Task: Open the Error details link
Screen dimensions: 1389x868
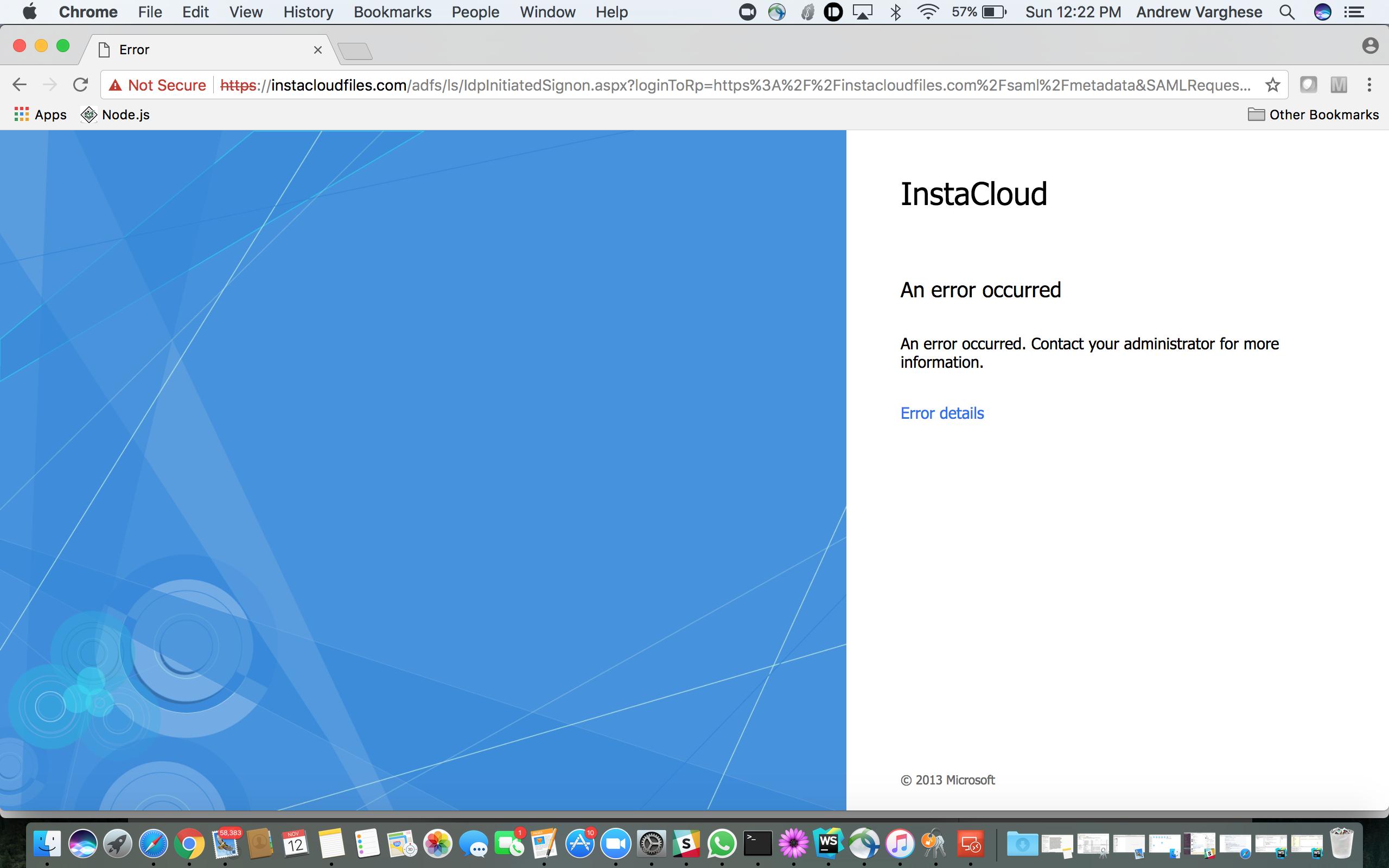Action: (x=942, y=413)
